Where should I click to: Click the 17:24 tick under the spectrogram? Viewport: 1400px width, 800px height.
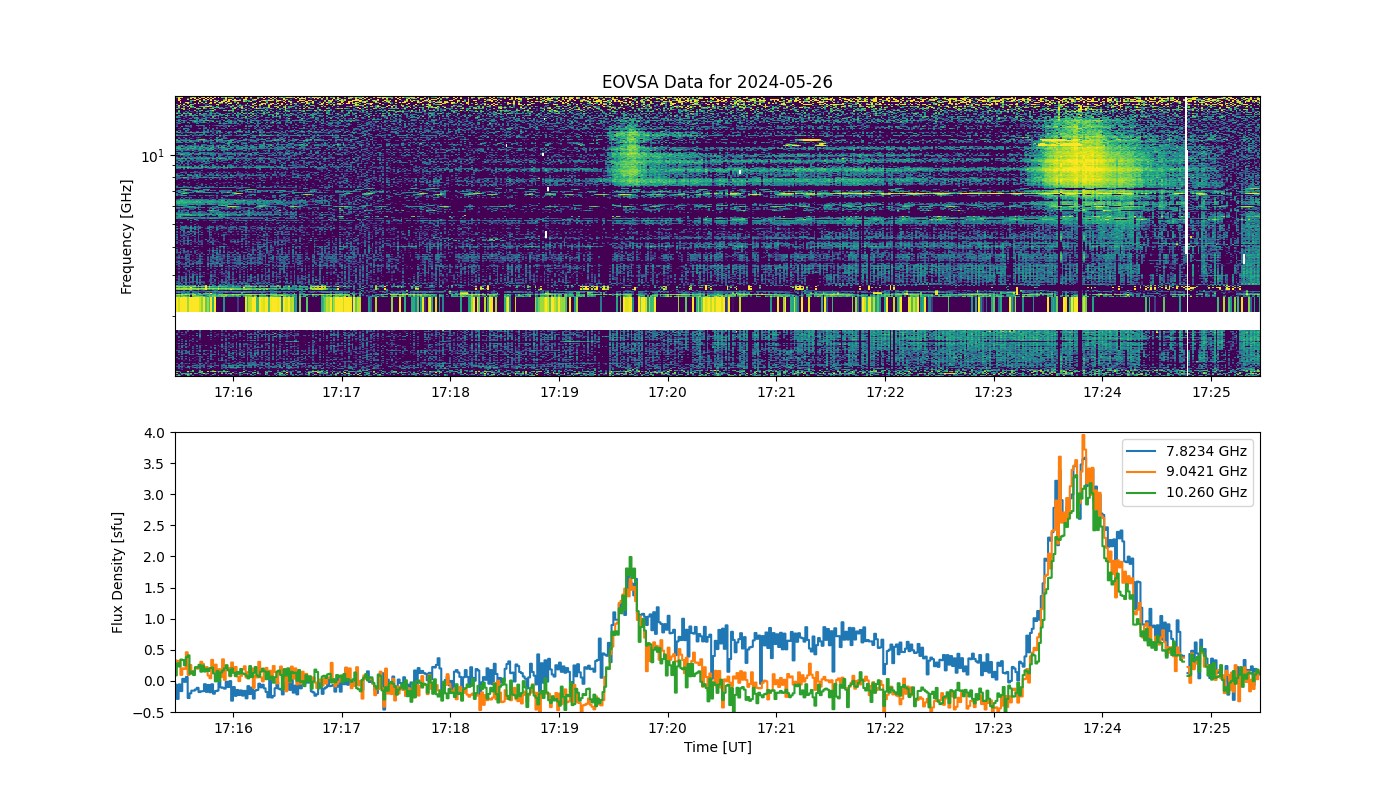pyautogui.click(x=1102, y=393)
